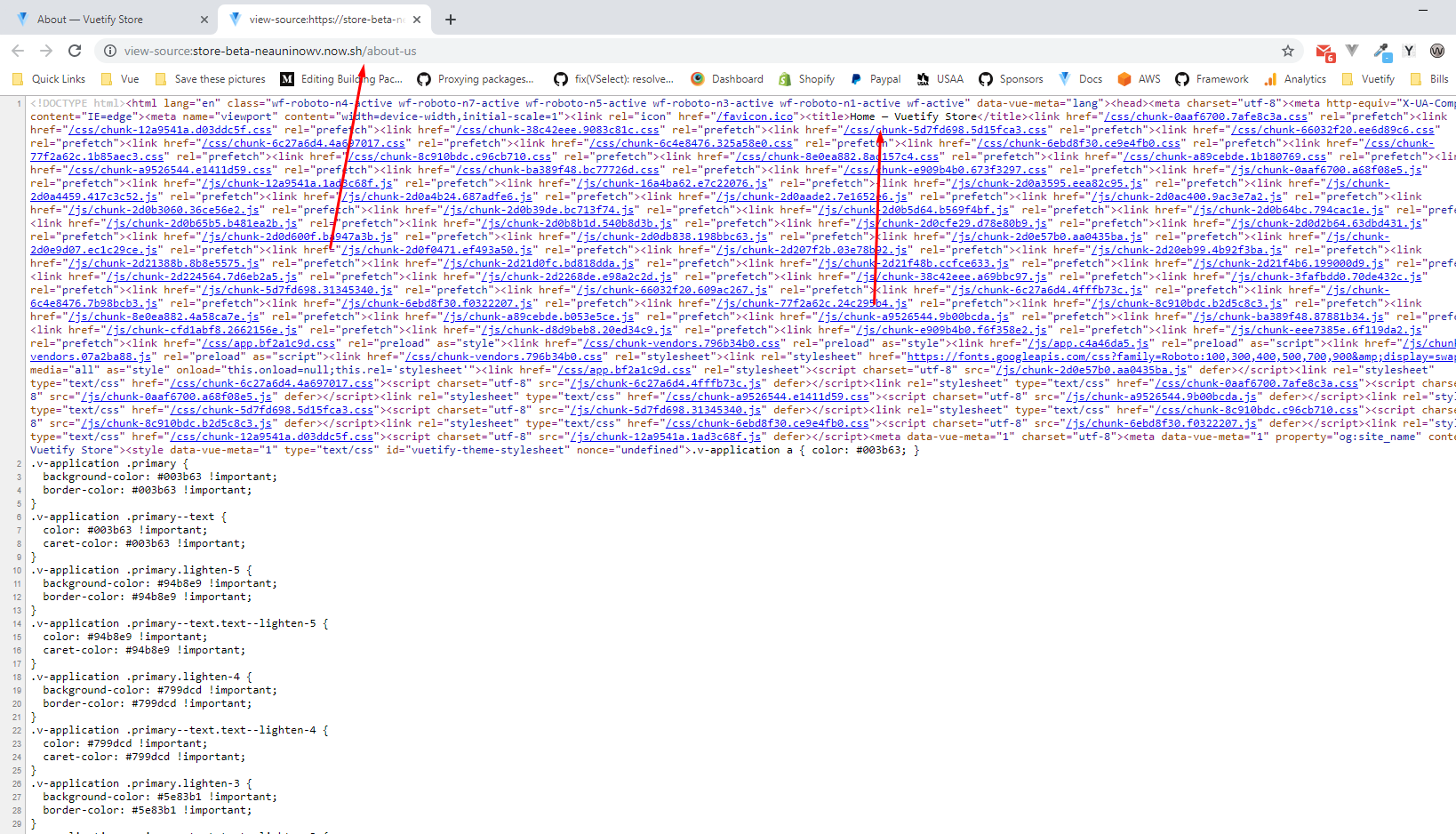Open /js/chunk-2d0b39de.bc713f74.js link
The width and height of the screenshot is (1456, 834).
[x=539, y=210]
